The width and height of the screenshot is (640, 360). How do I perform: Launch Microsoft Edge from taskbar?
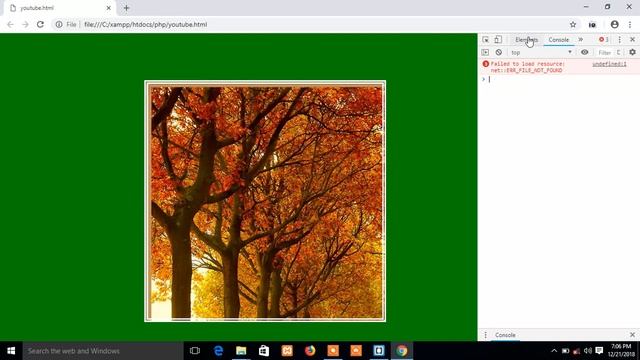click(218, 351)
